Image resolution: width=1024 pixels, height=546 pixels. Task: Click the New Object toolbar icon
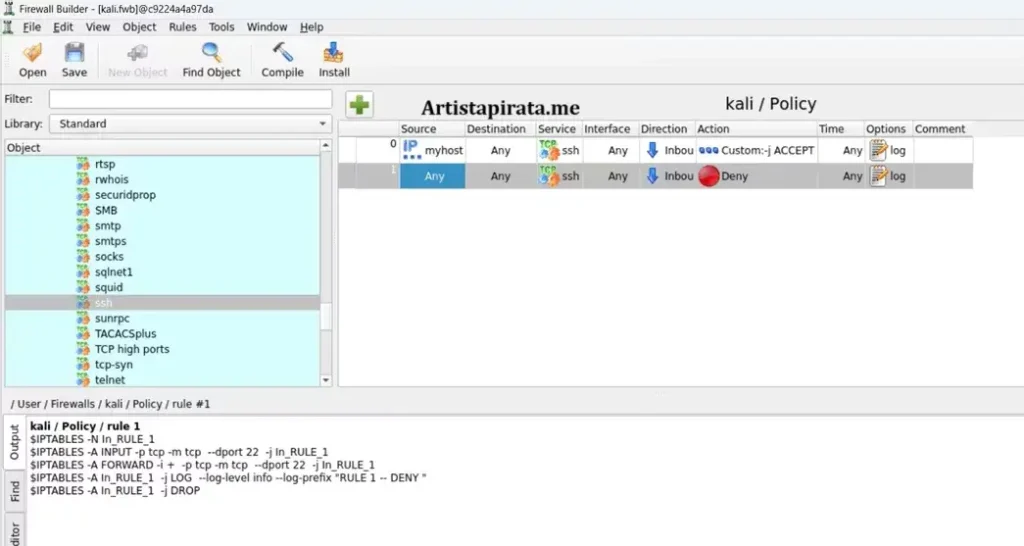137,53
